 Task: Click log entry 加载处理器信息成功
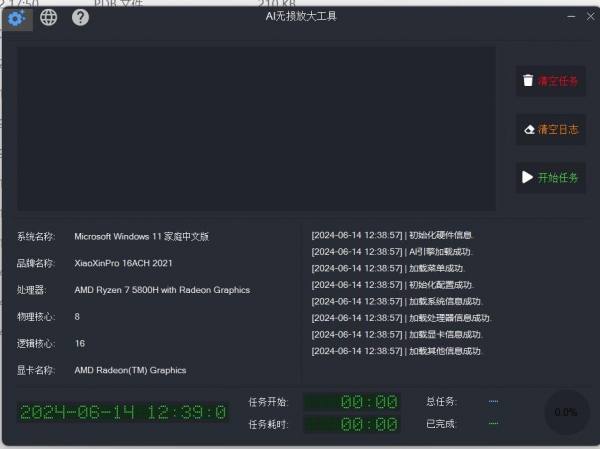[x=401, y=318]
